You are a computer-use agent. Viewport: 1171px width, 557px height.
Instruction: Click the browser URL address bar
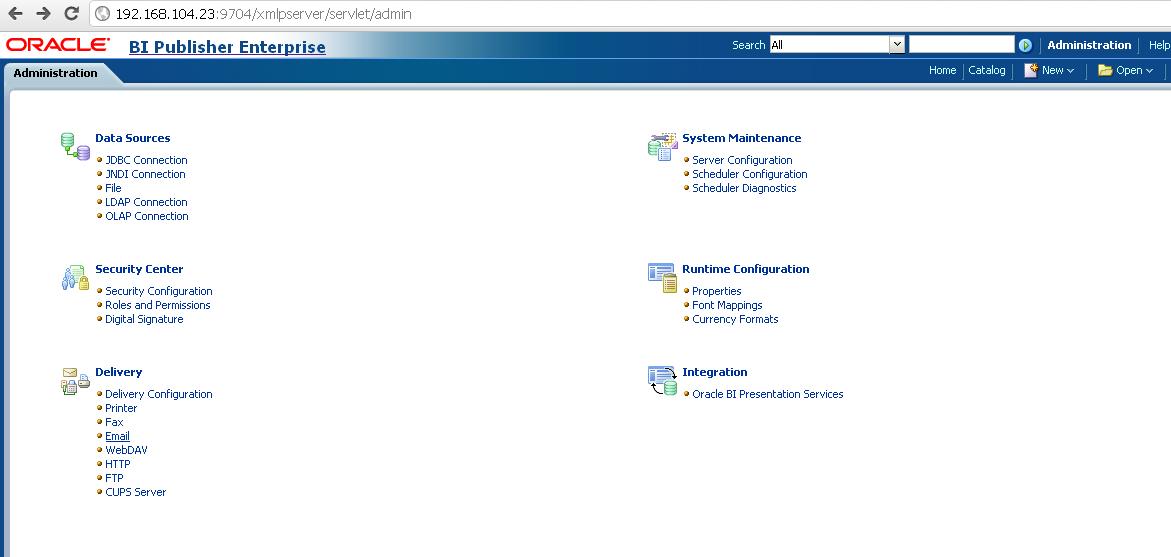click(x=631, y=13)
